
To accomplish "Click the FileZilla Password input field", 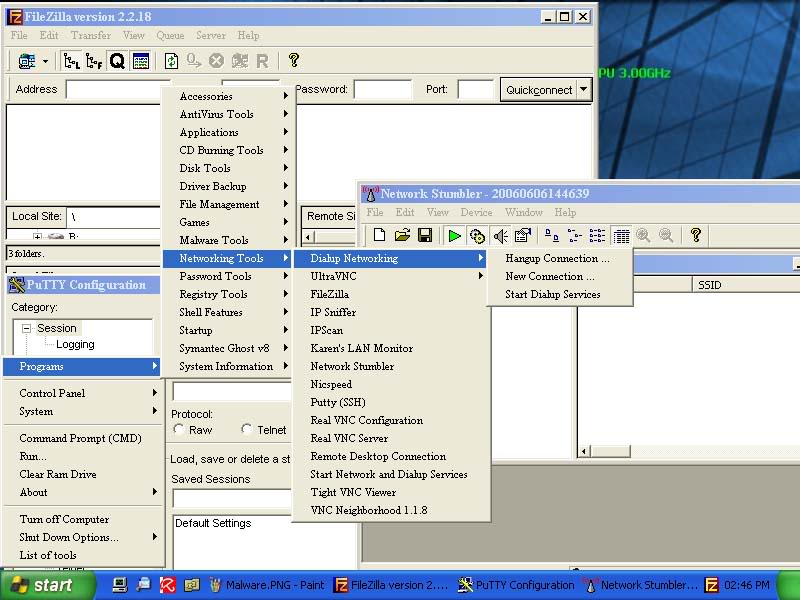I will [382, 90].
